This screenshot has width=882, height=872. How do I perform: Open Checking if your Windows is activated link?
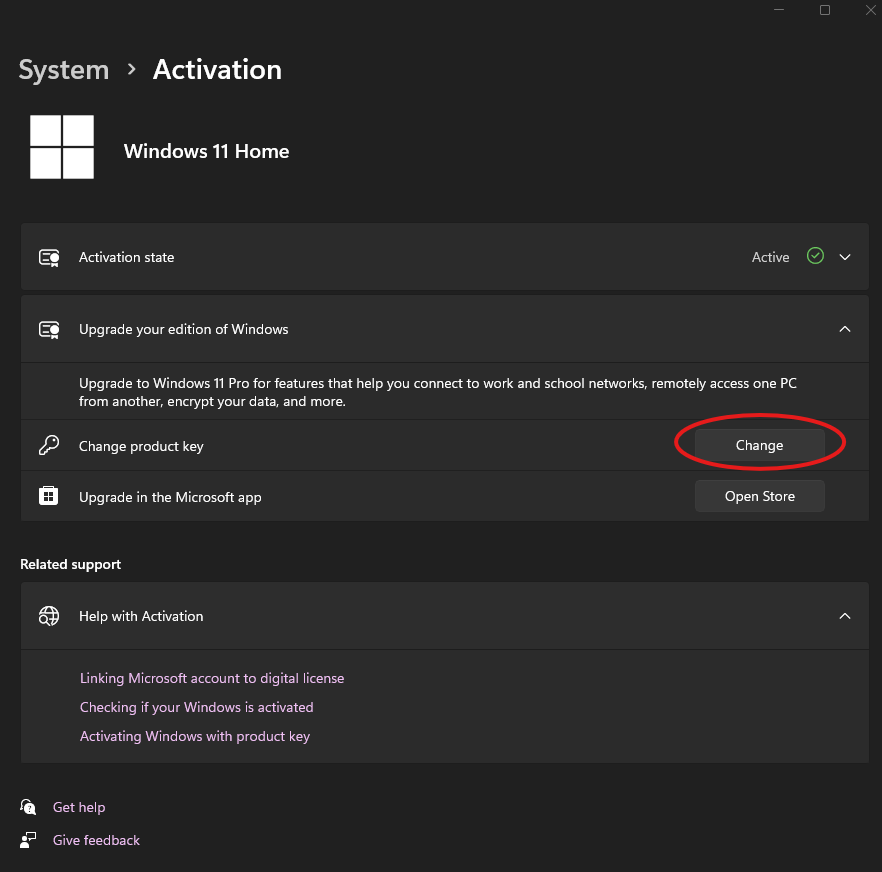tap(196, 707)
